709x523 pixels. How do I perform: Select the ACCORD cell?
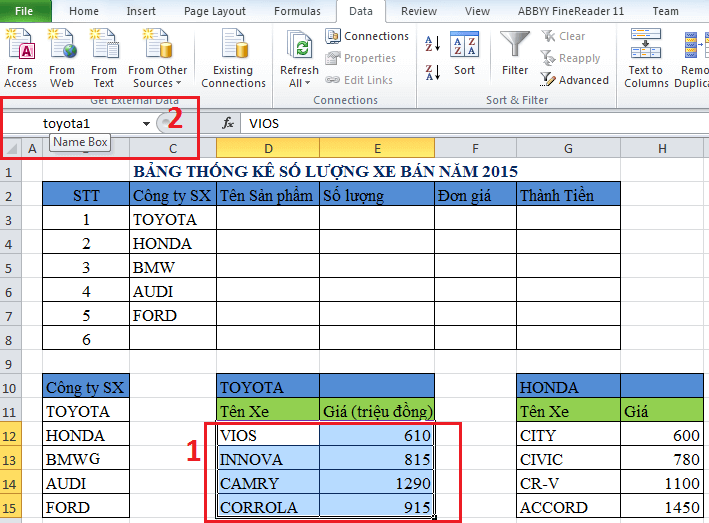click(x=568, y=507)
